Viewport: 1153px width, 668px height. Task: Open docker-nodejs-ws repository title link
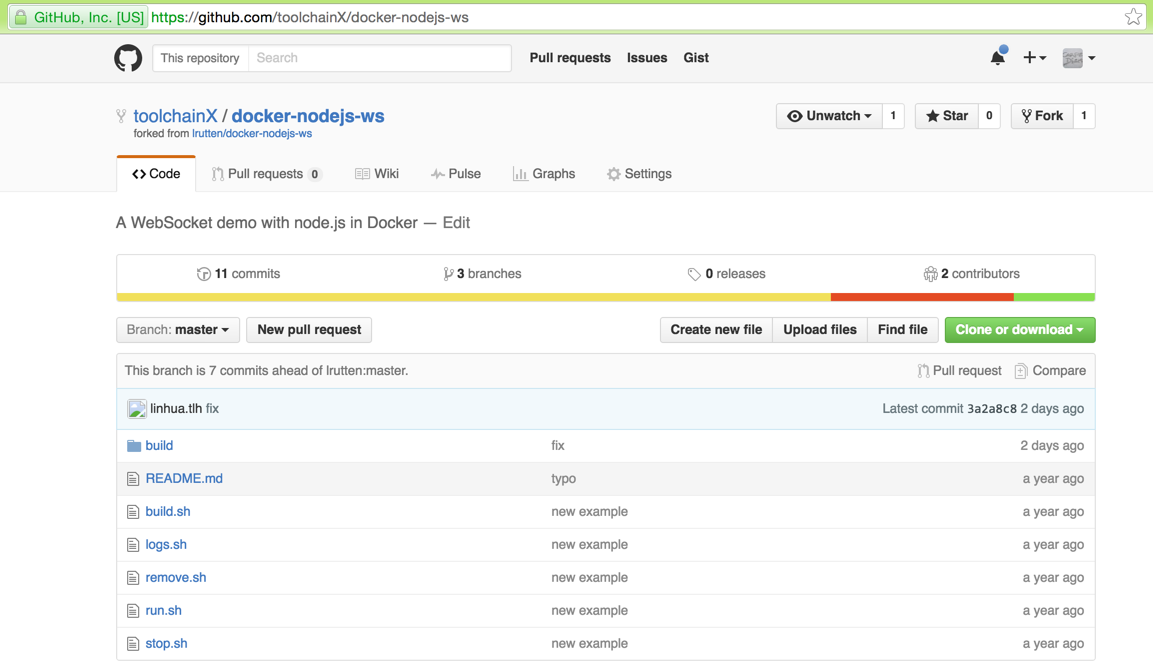pos(308,116)
